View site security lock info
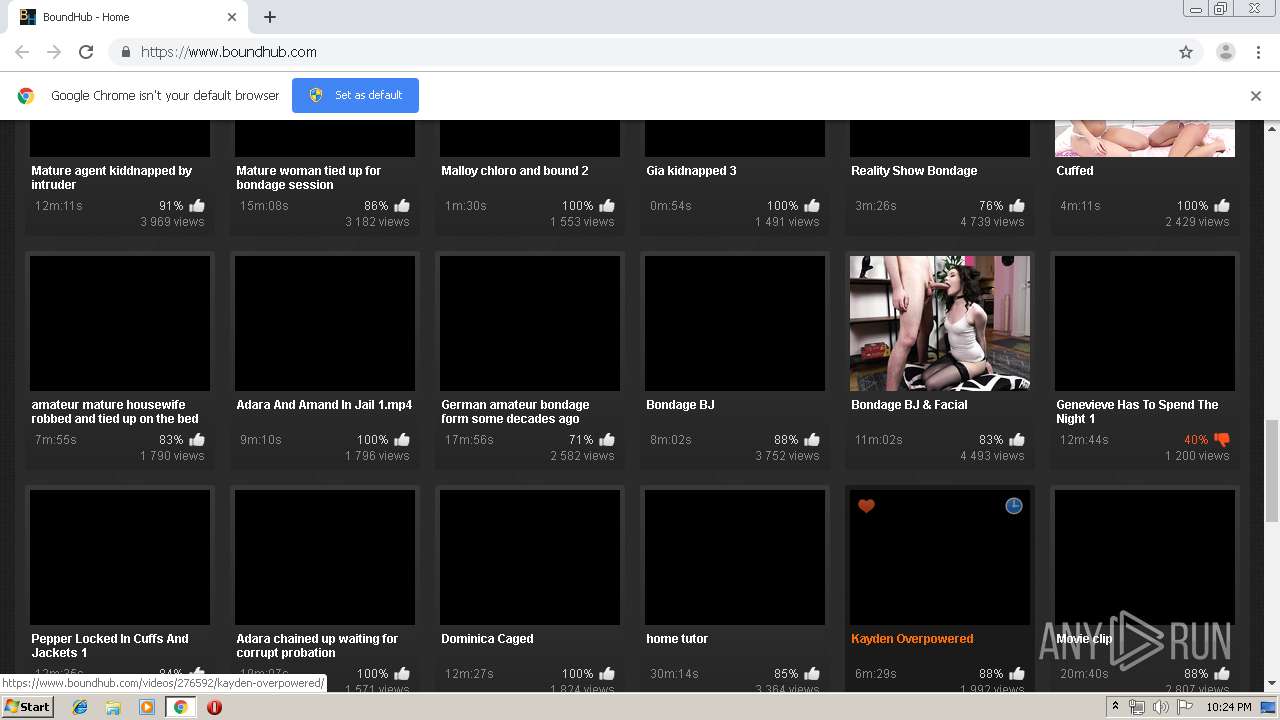1280x720 pixels. [x=126, y=52]
